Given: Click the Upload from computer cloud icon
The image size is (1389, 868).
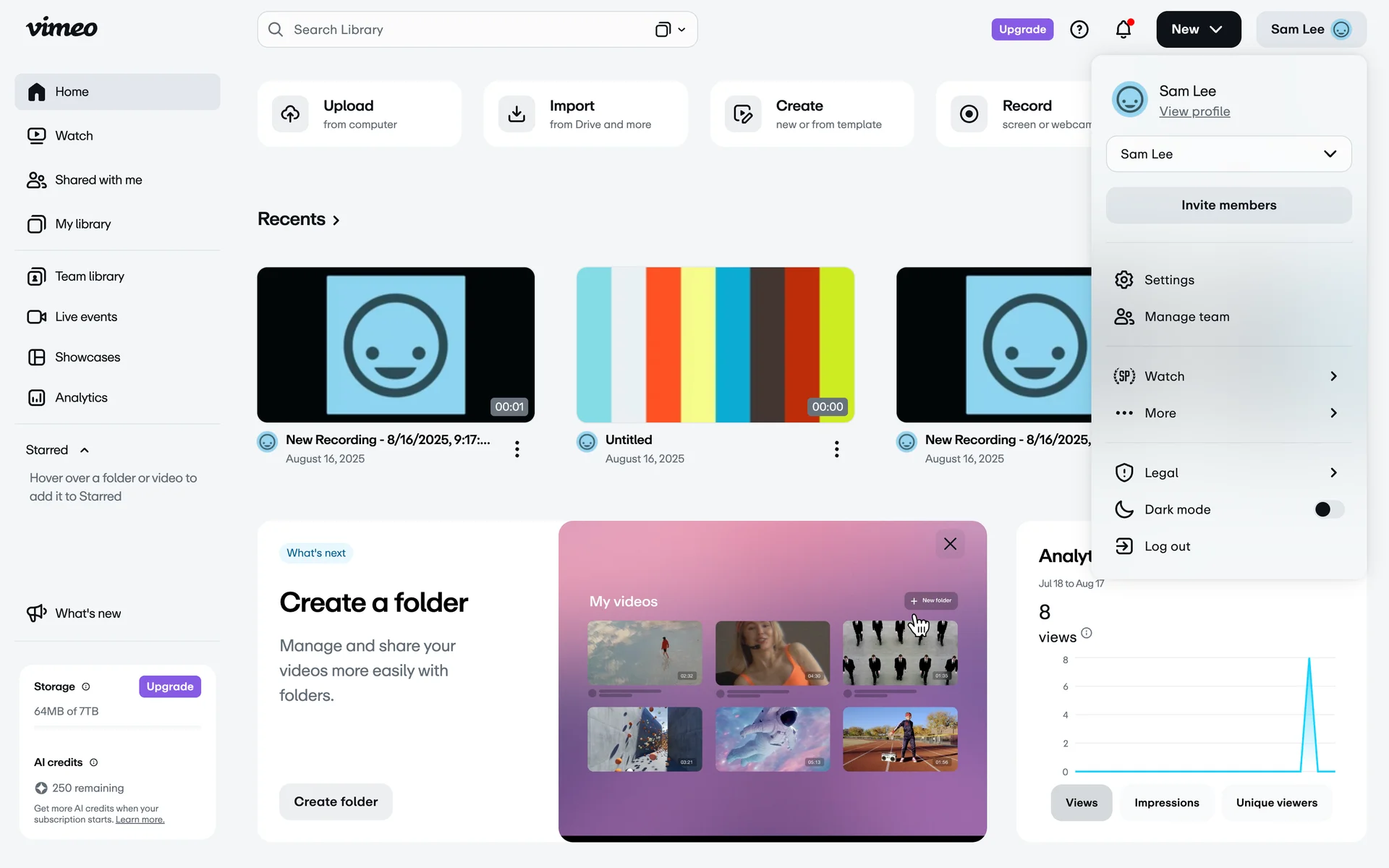Looking at the screenshot, I should pos(290,114).
